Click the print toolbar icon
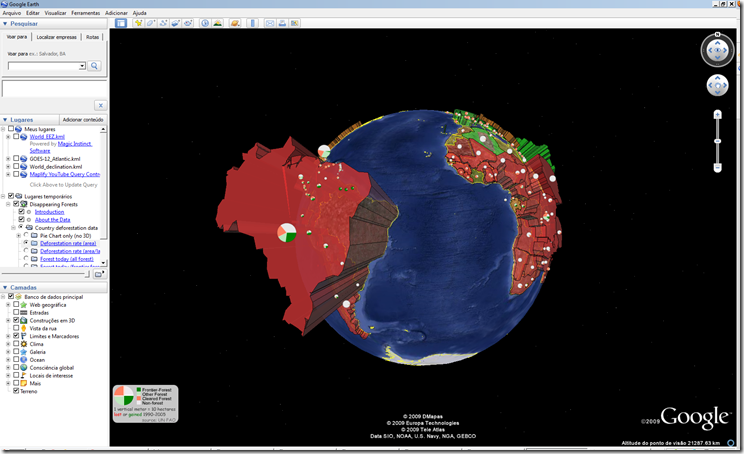 coord(282,23)
